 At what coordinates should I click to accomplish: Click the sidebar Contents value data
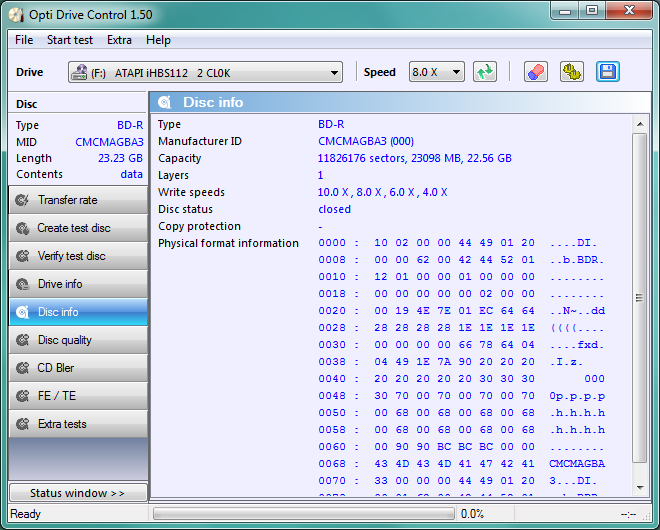point(131,174)
